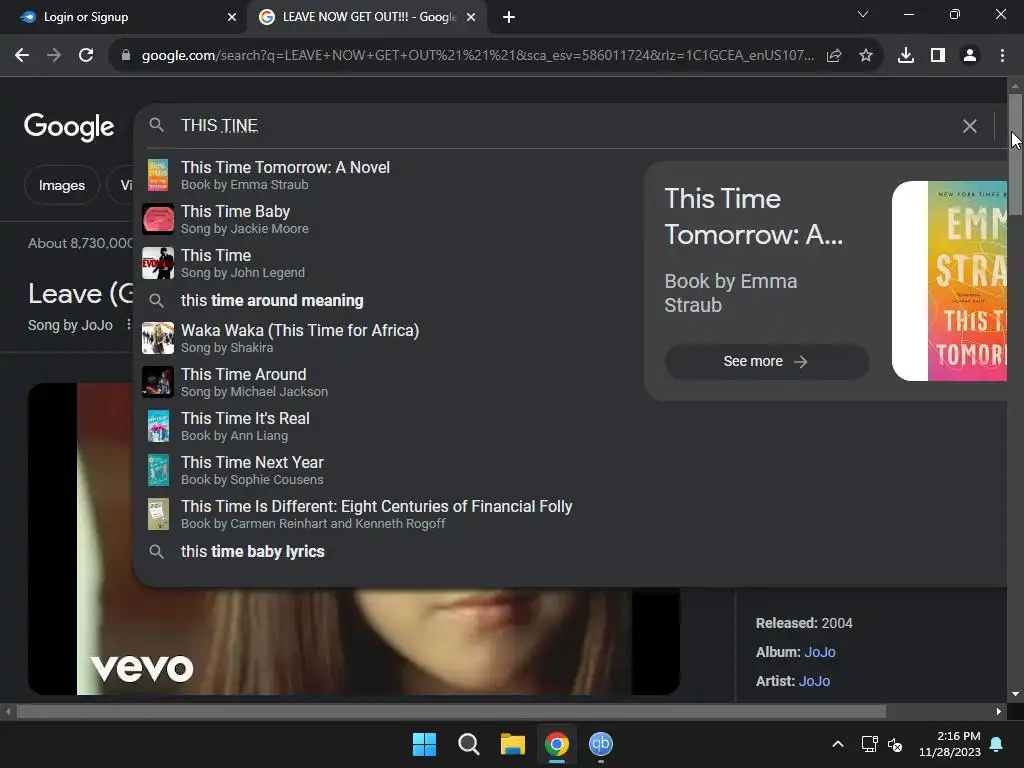Click Michael Jackson song thumbnail
Image resolution: width=1024 pixels, height=768 pixels.
coord(158,381)
